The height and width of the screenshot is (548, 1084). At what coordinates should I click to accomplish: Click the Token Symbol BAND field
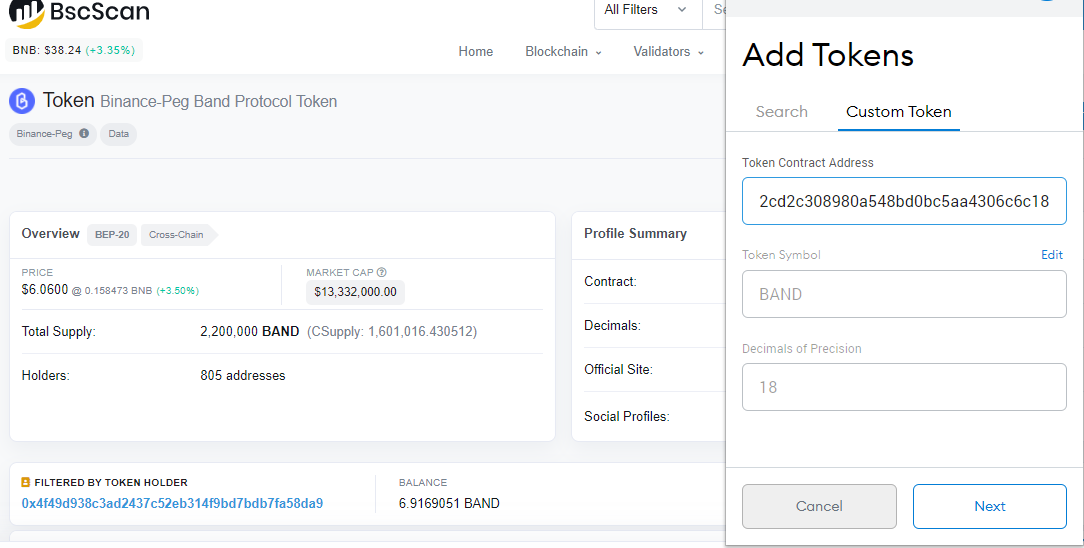pos(904,294)
